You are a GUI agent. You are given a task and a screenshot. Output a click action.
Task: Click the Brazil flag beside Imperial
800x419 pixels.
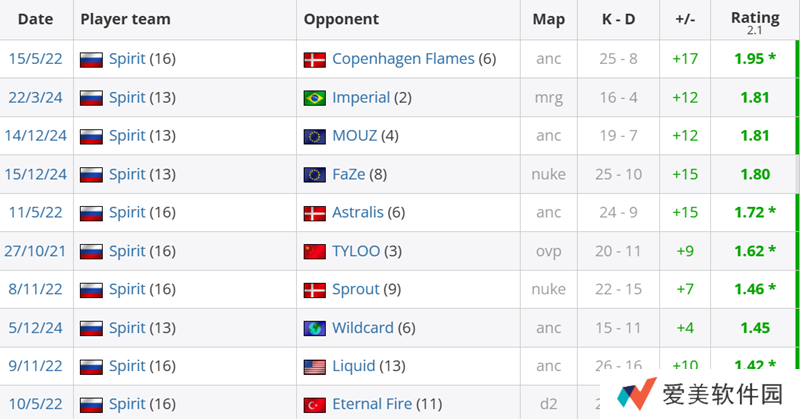(315, 98)
